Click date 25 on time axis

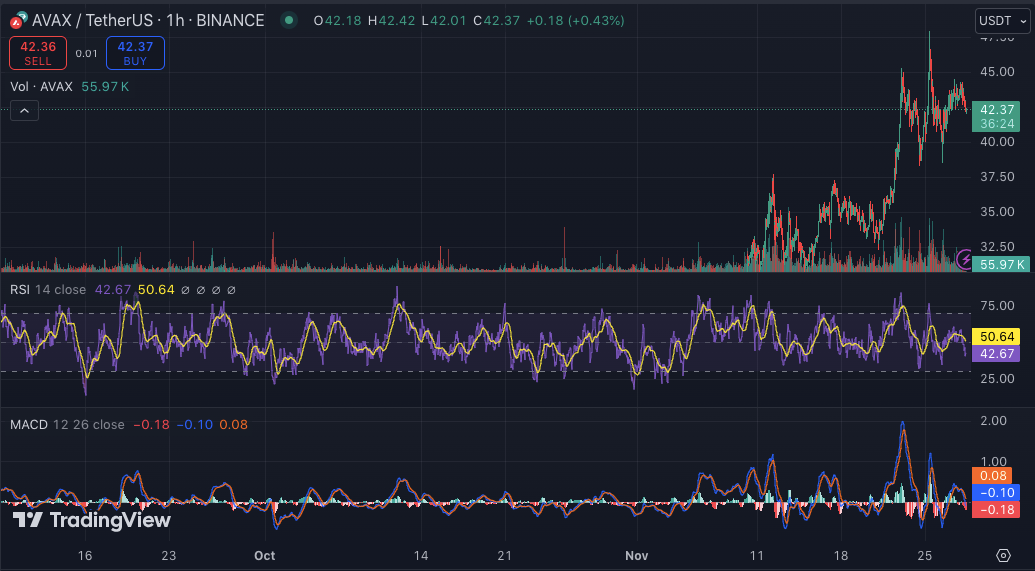925,555
